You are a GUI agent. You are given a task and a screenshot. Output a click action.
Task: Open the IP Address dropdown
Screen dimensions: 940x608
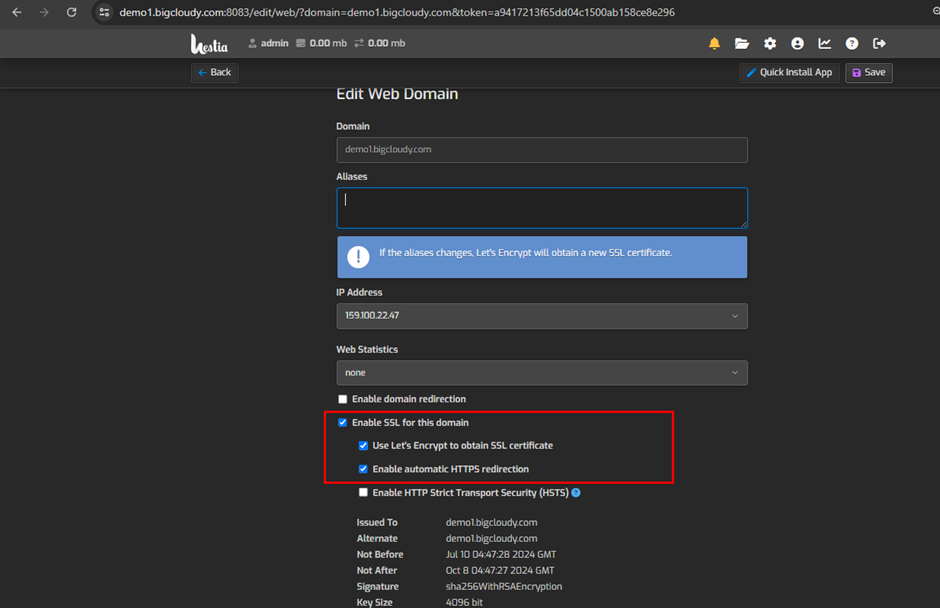click(x=541, y=315)
